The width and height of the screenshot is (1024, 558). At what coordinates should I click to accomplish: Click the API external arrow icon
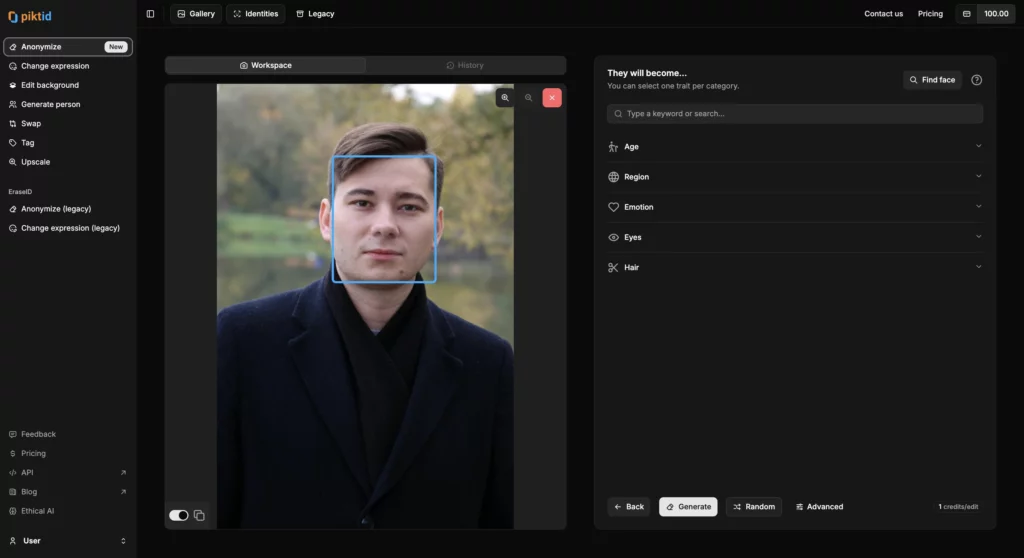[x=123, y=472]
